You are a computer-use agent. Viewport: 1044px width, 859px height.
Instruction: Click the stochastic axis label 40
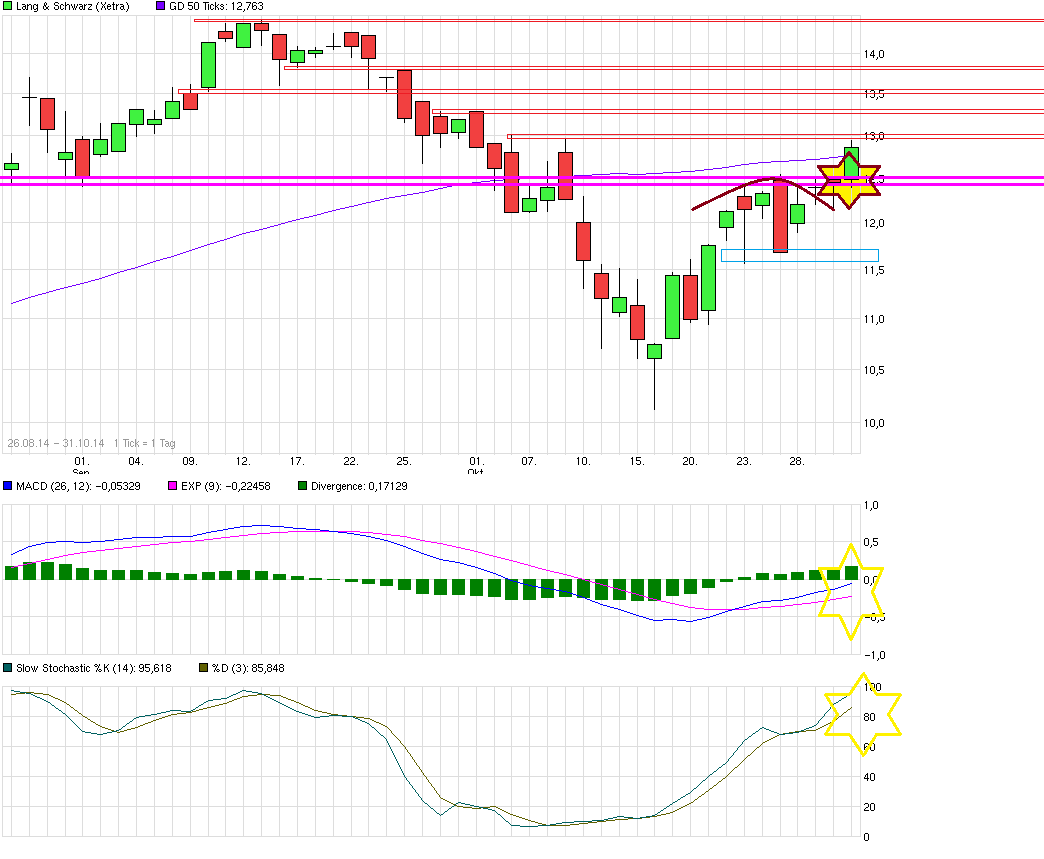click(x=869, y=777)
